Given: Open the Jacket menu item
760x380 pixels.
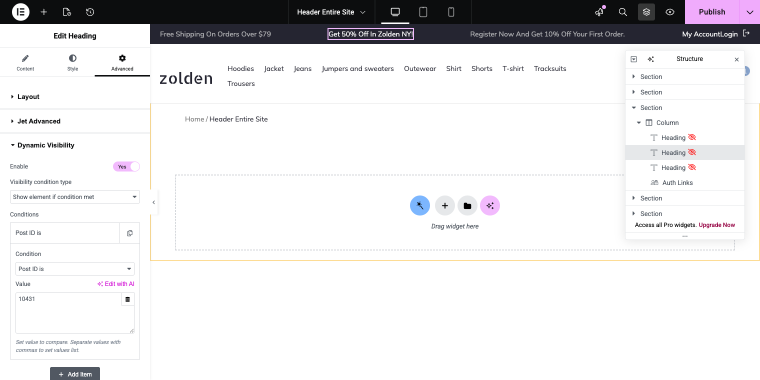Looking at the screenshot, I should pyautogui.click(x=274, y=68).
